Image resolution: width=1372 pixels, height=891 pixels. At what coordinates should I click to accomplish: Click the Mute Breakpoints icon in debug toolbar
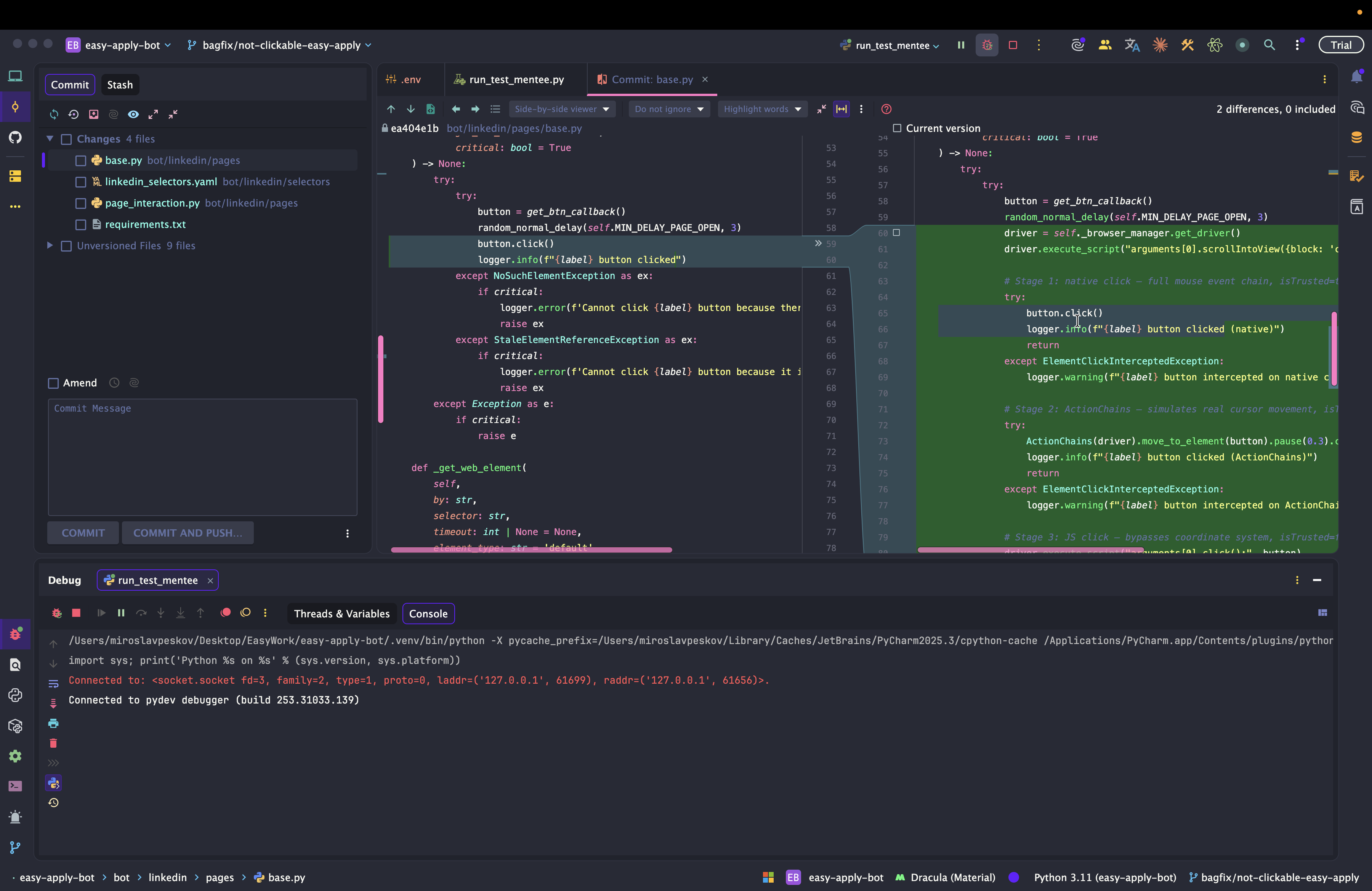tap(245, 613)
